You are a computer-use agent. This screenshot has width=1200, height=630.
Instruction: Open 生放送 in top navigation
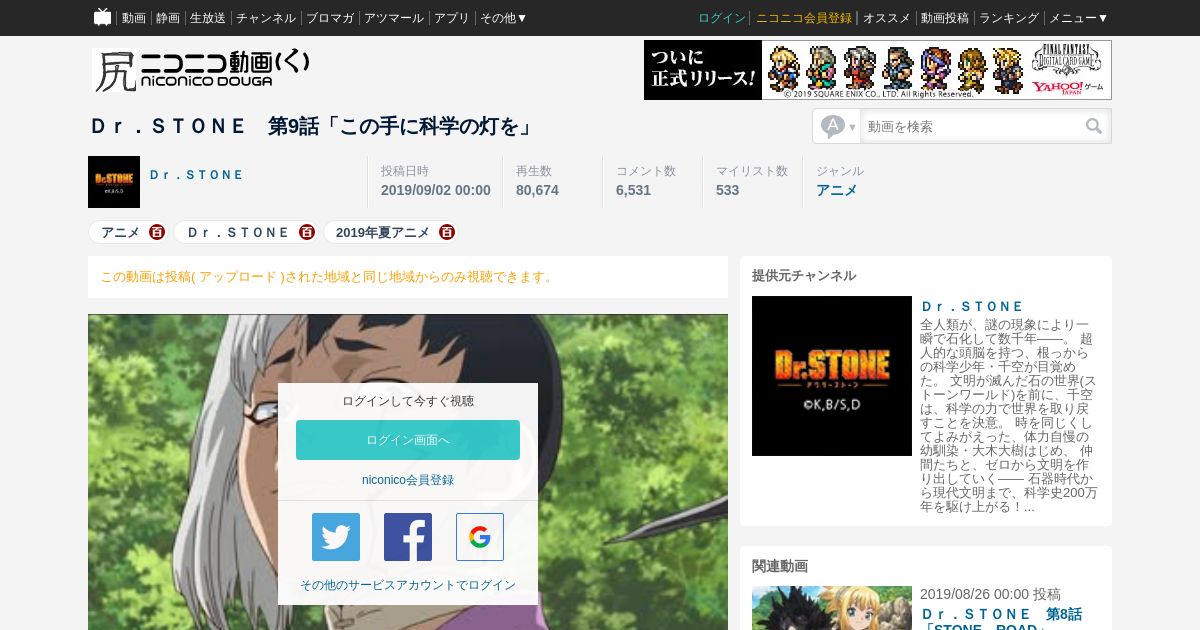pos(208,18)
